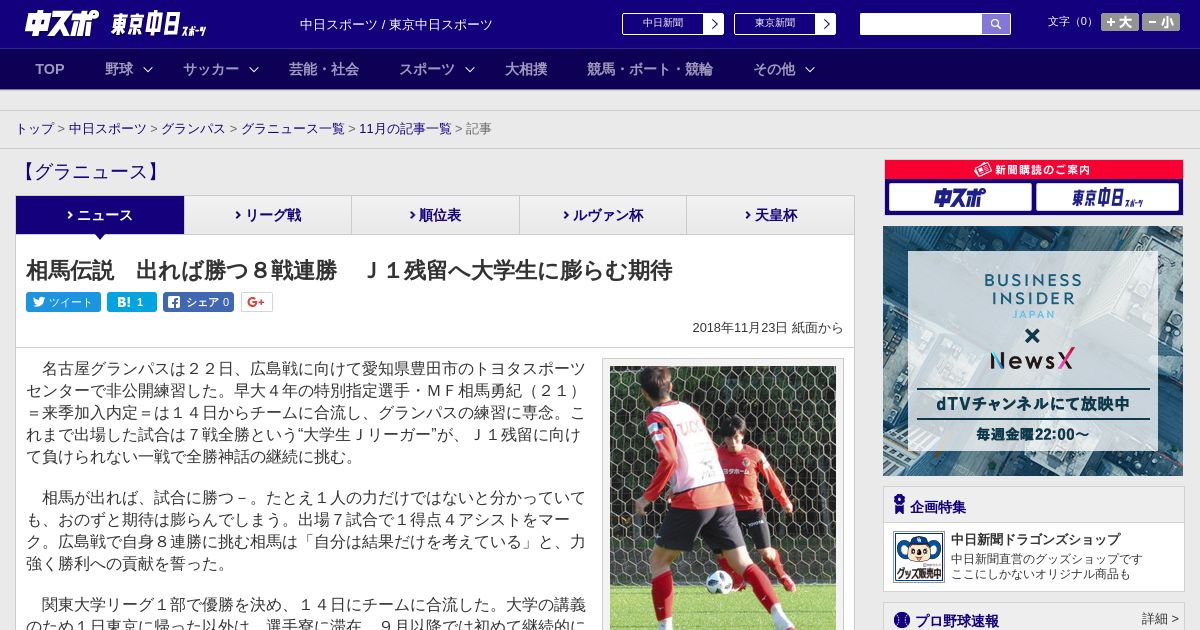The width and height of the screenshot is (1200, 630).
Task: Select the ニュース tab
Action: (x=100, y=215)
